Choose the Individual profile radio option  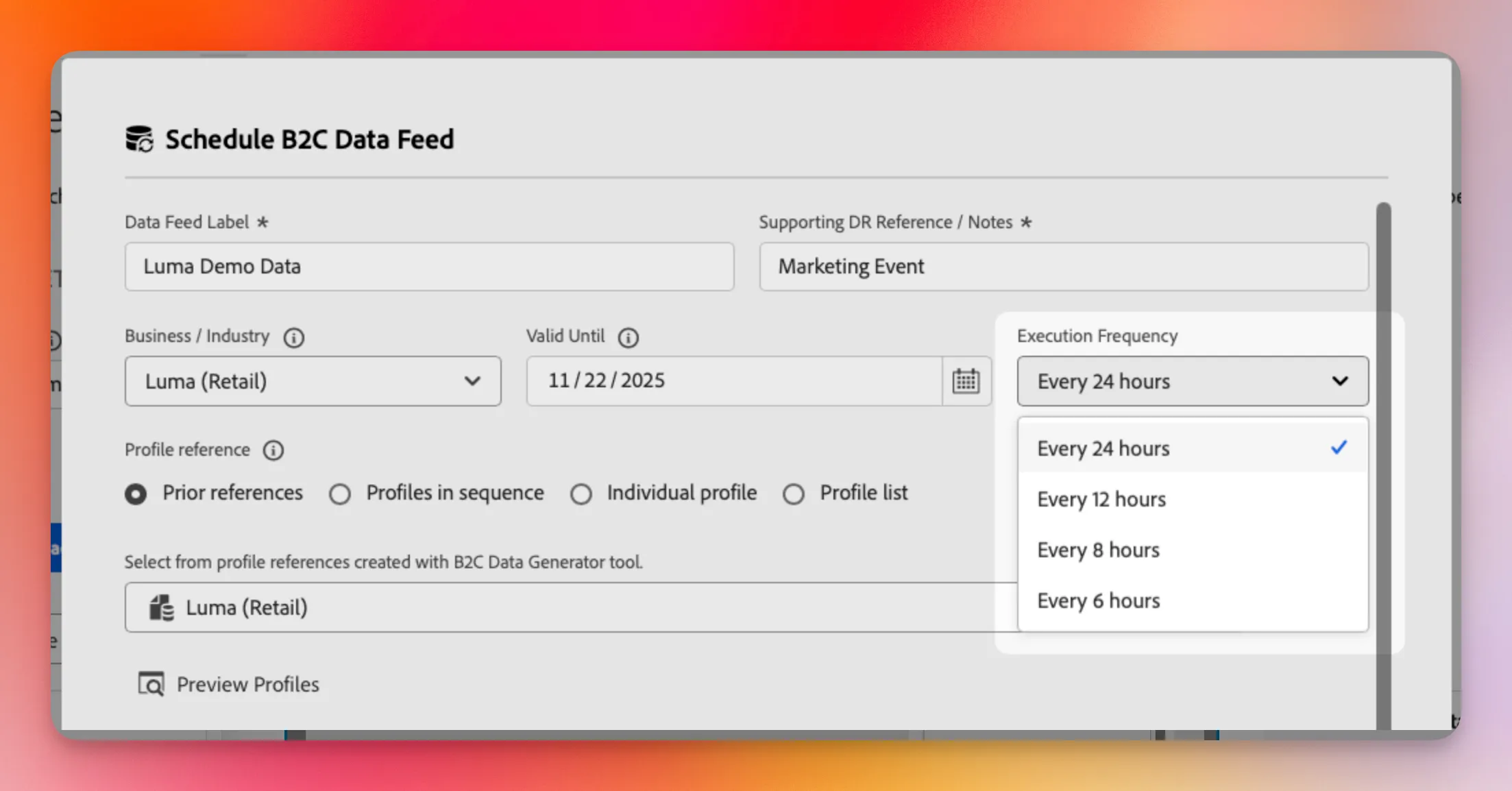pyautogui.click(x=581, y=494)
